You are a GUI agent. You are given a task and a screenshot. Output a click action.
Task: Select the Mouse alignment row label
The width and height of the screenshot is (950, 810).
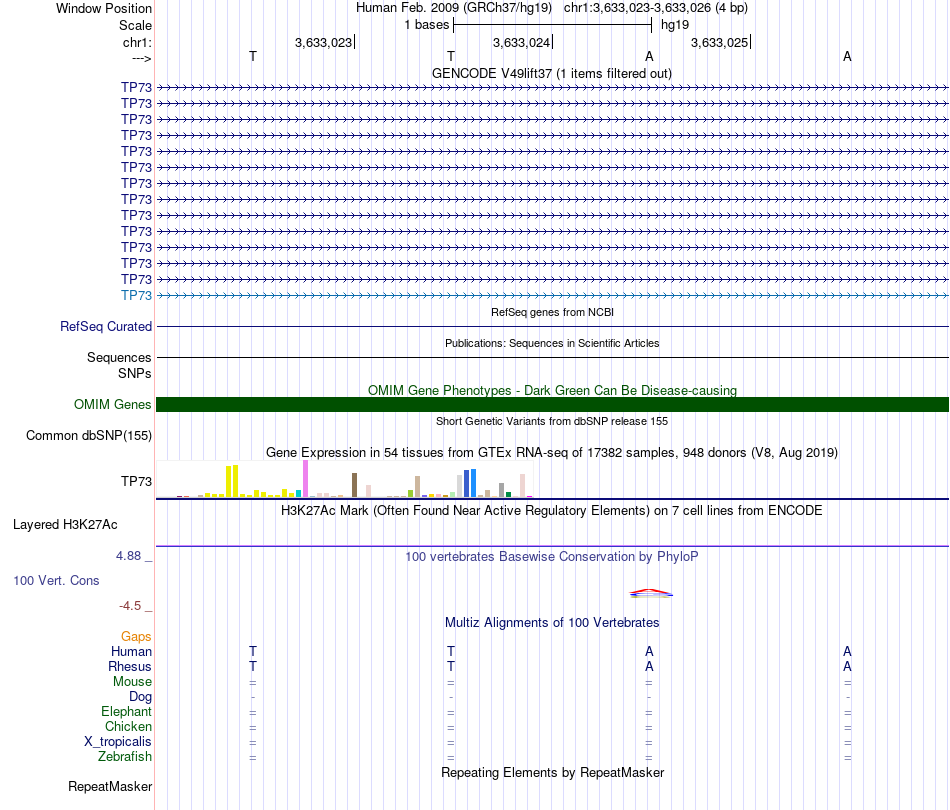[x=132, y=682]
